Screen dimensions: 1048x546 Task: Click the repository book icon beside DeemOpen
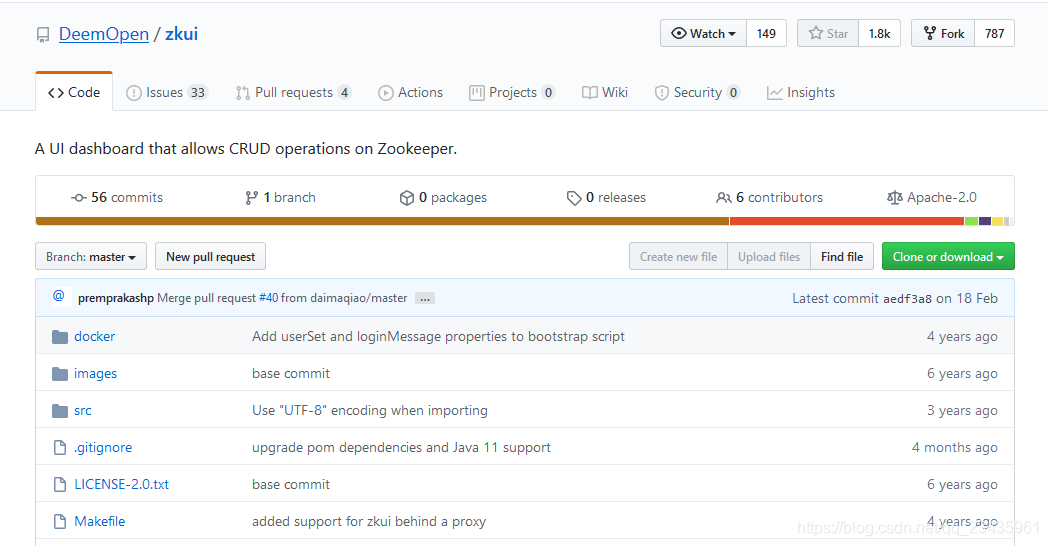tap(43, 35)
